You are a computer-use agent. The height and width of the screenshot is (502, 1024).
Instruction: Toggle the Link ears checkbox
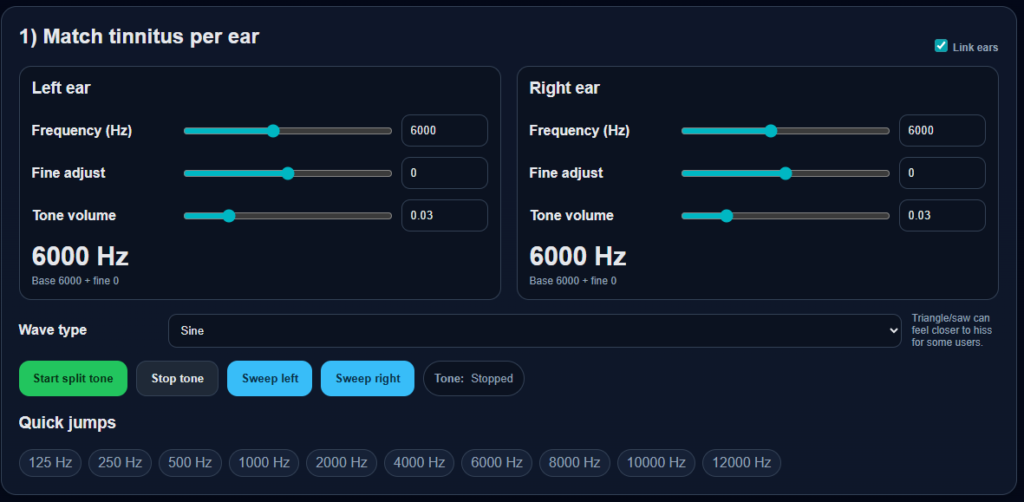940,46
